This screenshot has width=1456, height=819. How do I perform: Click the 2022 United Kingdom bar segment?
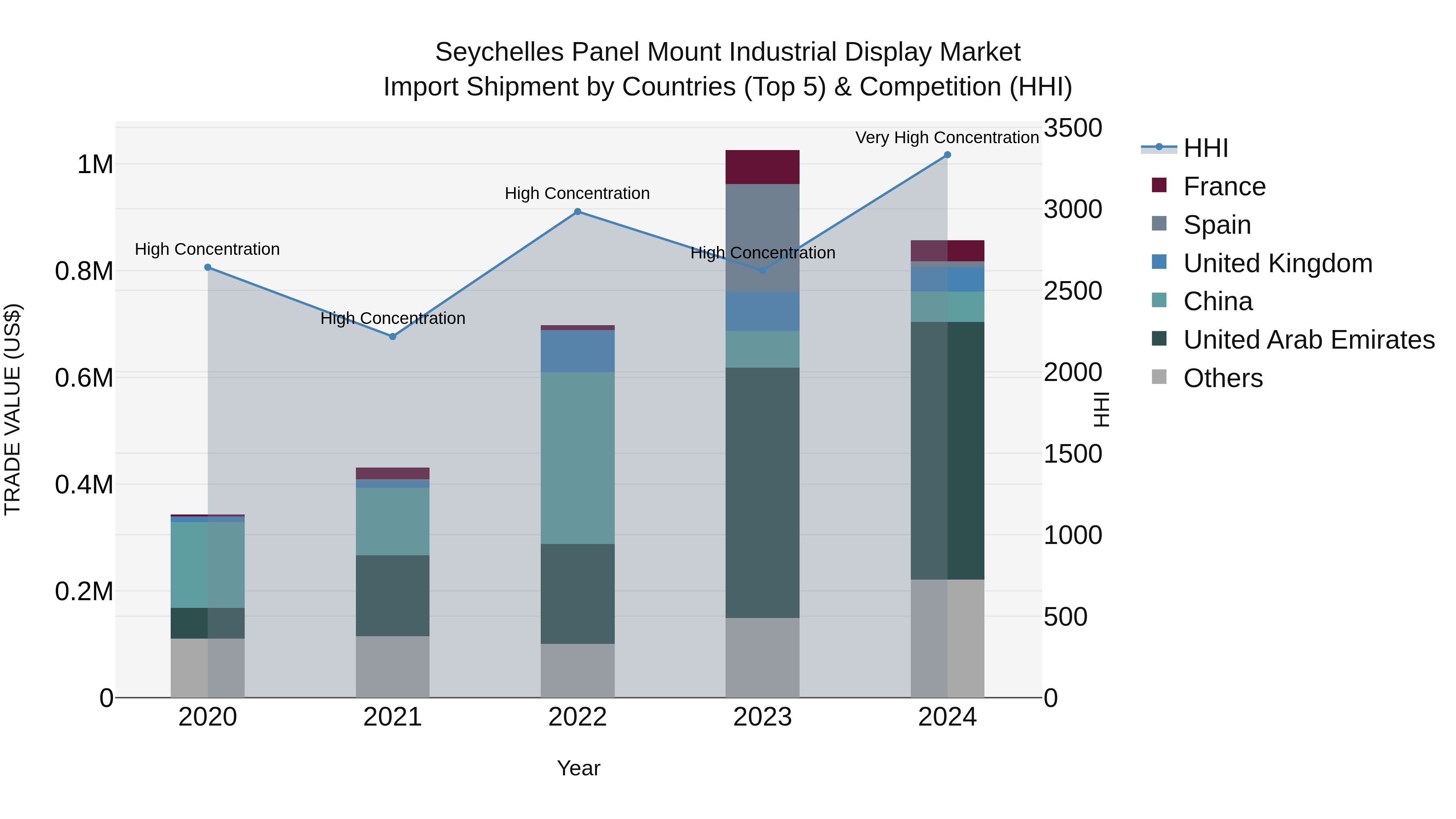(578, 351)
